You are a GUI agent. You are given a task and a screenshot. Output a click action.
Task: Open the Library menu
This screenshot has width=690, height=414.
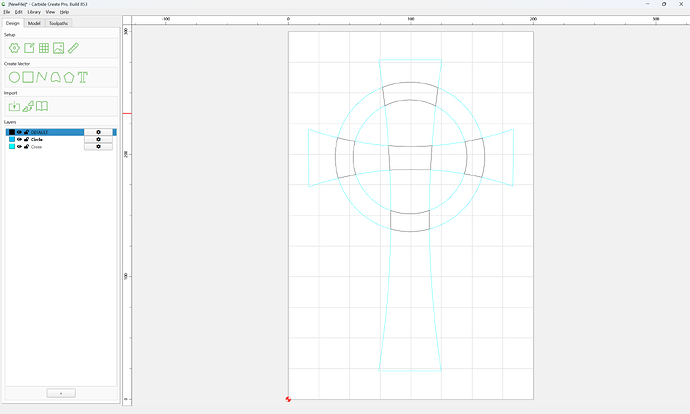34,12
